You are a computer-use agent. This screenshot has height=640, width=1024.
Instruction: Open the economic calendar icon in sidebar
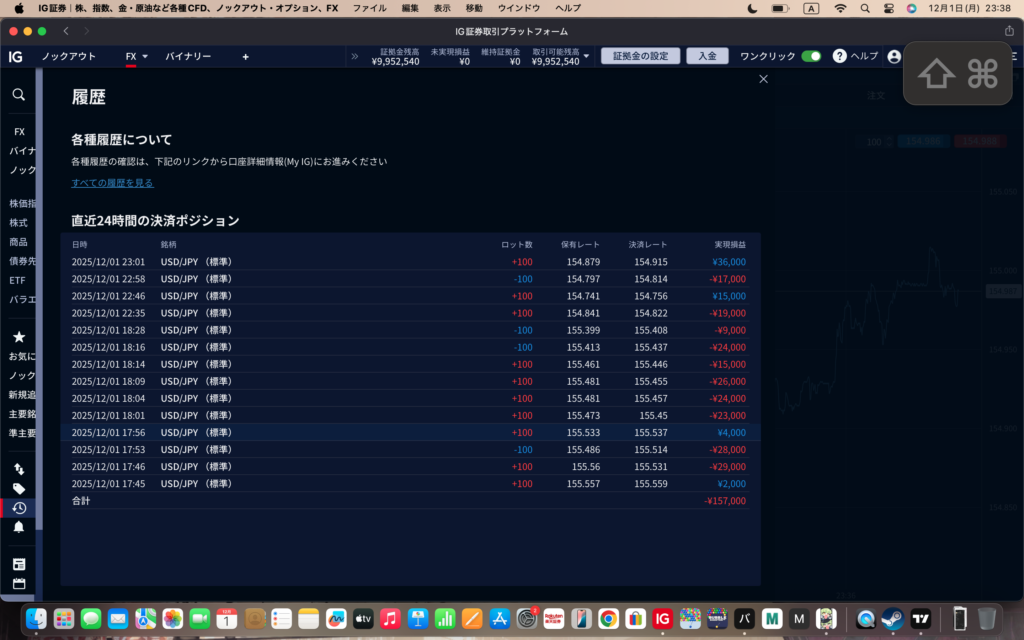(18, 583)
